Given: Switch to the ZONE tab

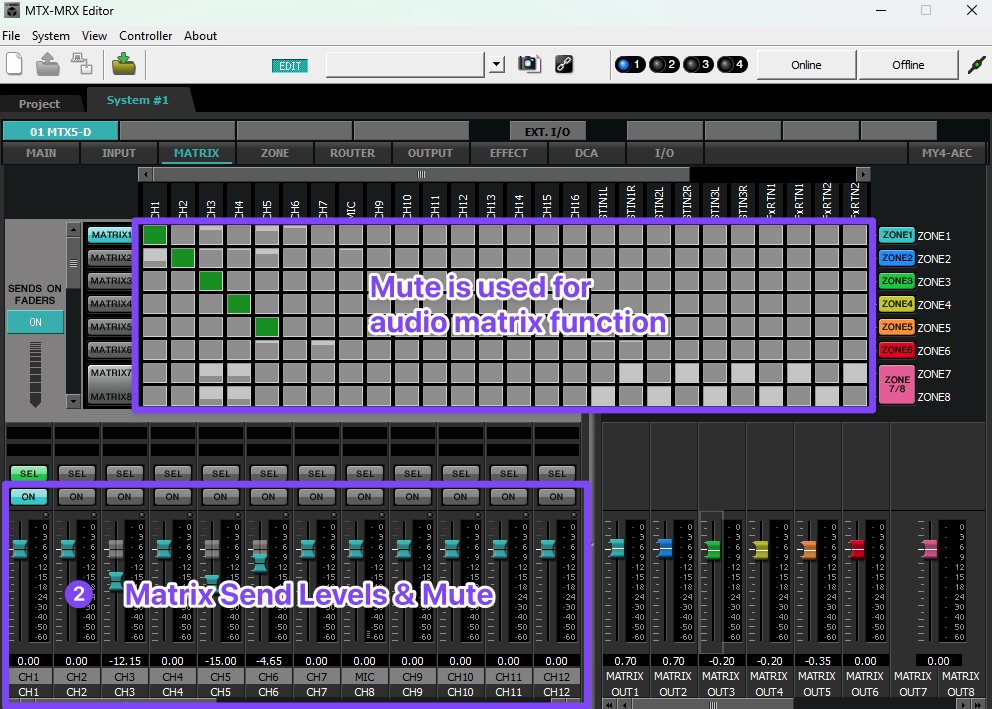Looking at the screenshot, I should click(275, 153).
